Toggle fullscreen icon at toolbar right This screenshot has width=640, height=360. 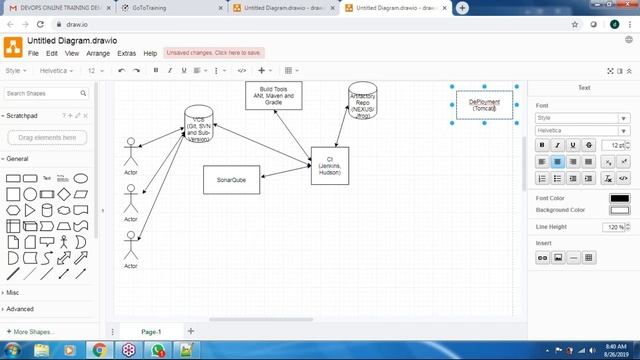(x=610, y=71)
